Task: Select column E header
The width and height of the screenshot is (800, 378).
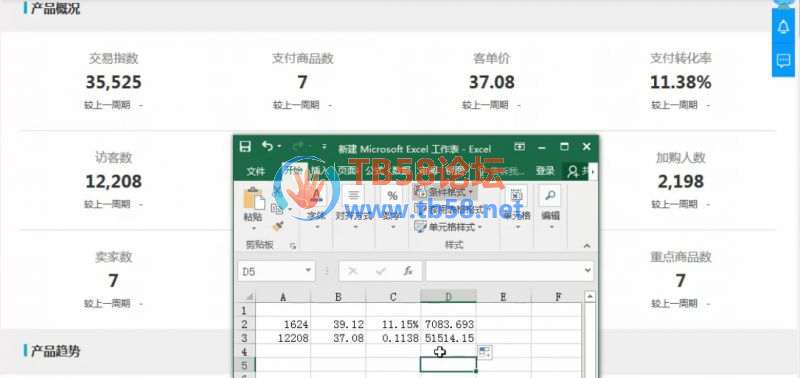Action: coord(504,297)
